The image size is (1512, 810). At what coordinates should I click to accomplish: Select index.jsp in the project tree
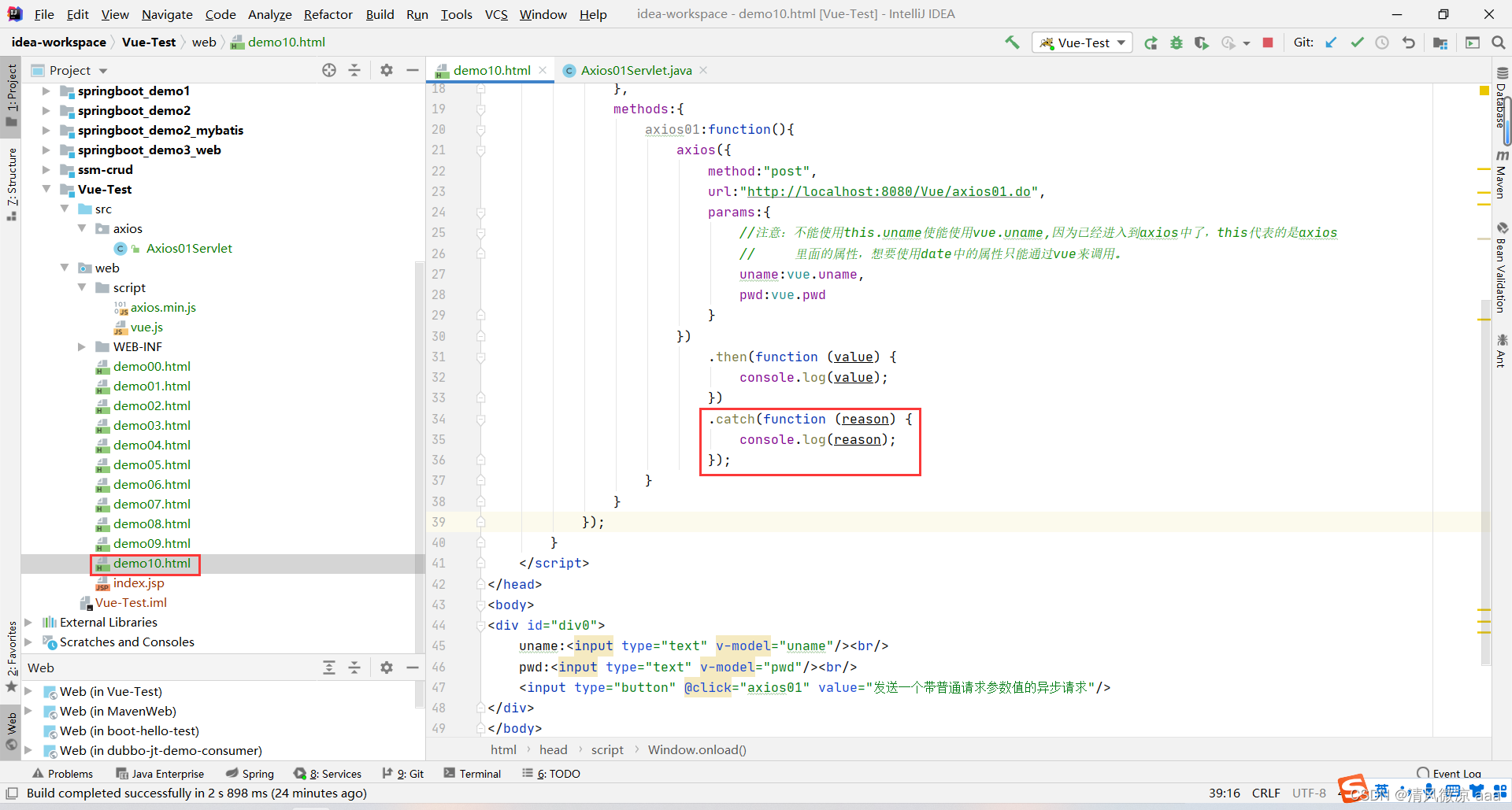coord(139,583)
